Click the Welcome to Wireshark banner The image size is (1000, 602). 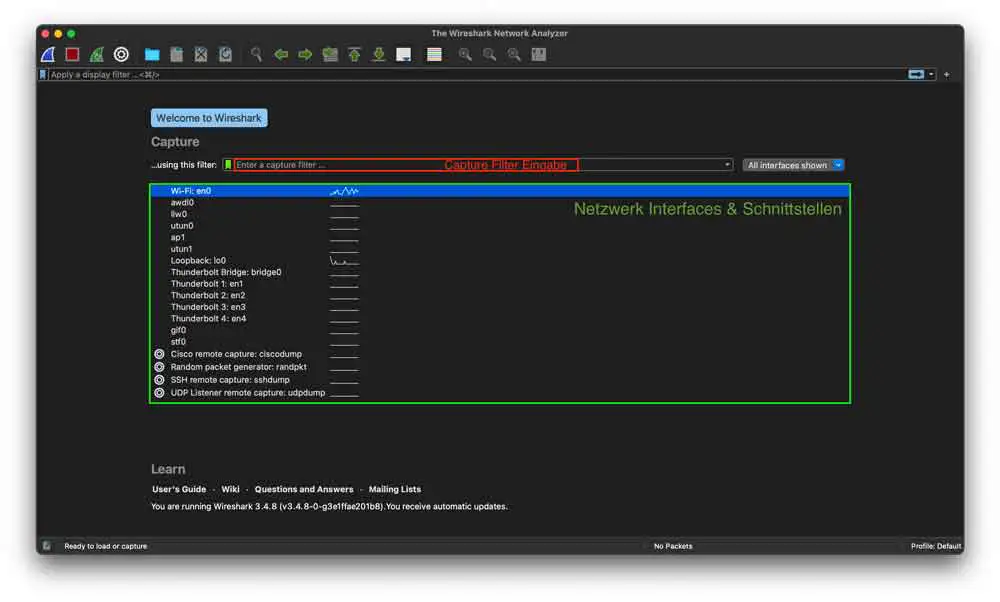click(x=209, y=118)
